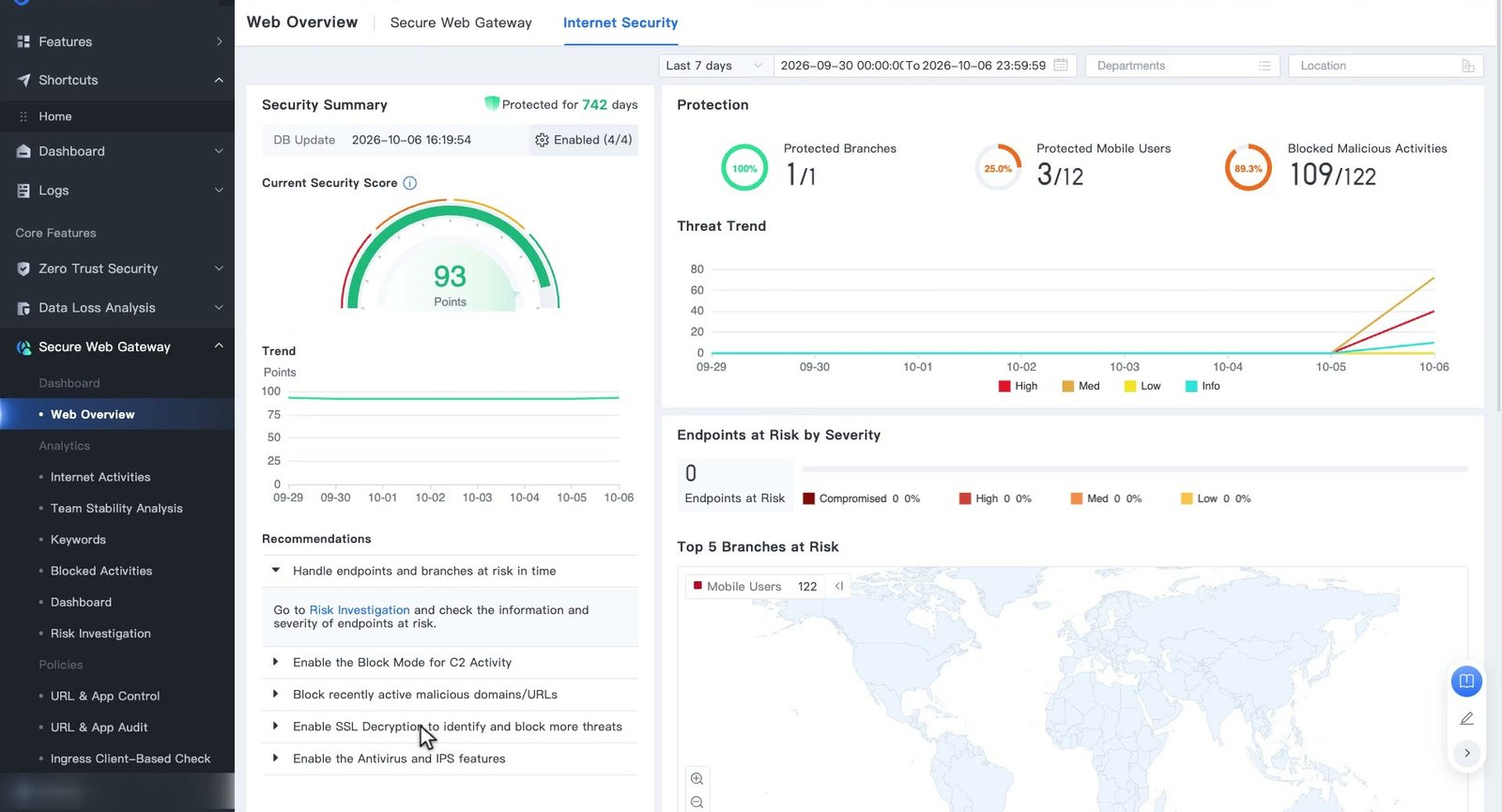Screen dimensions: 1502x812
Task: Open the Departments filter dropdown
Action: pos(1183,66)
